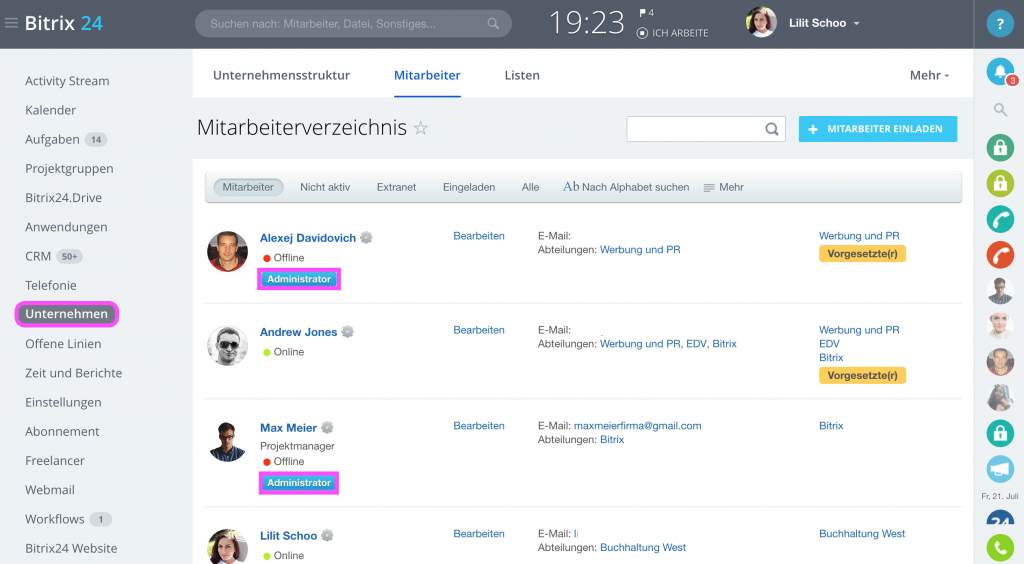Click the first contact avatar in right sidebar
The image size is (1024, 564).
(x=1000, y=291)
